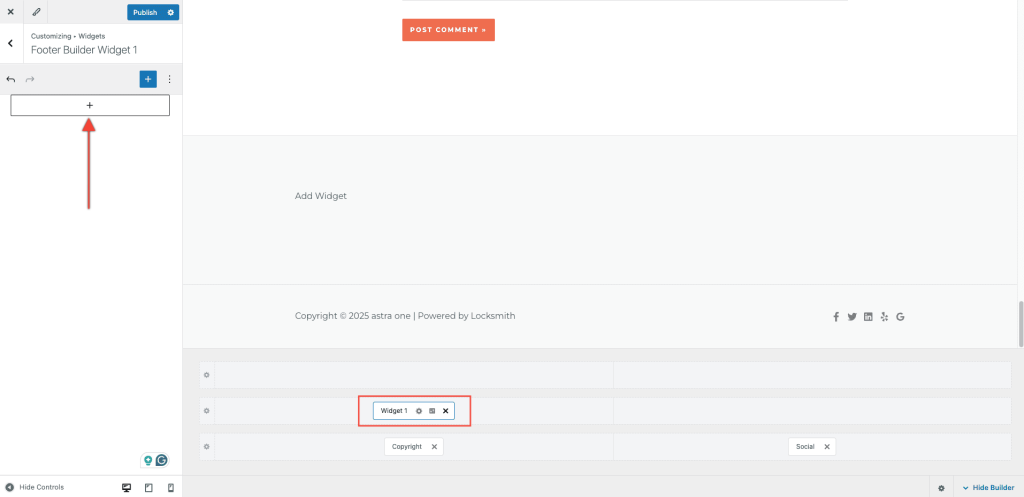Open the Twitter social icon
Viewport: 1024px width, 497px height.
tap(852, 317)
